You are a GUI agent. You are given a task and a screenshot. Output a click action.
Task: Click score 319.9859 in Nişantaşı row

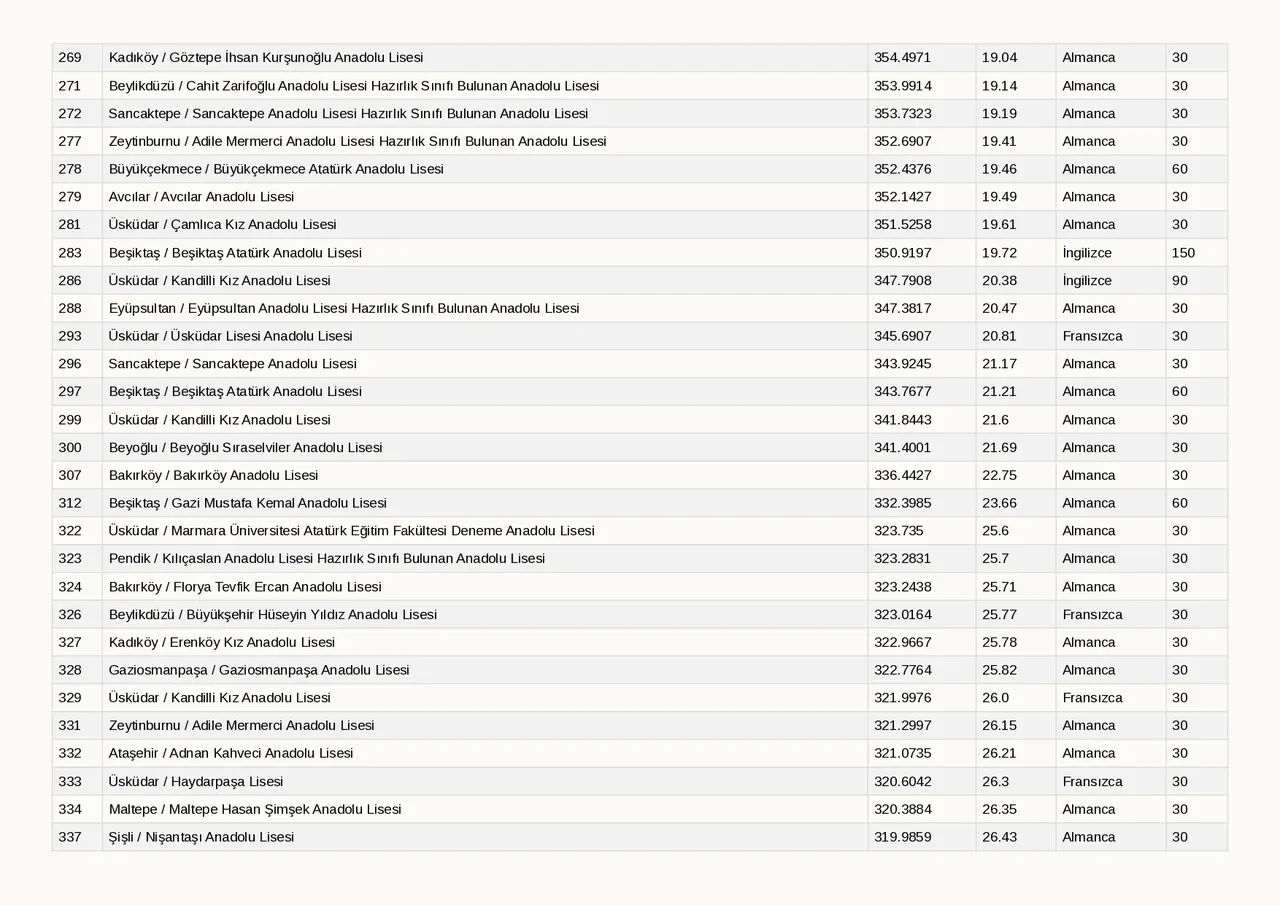[x=921, y=837]
